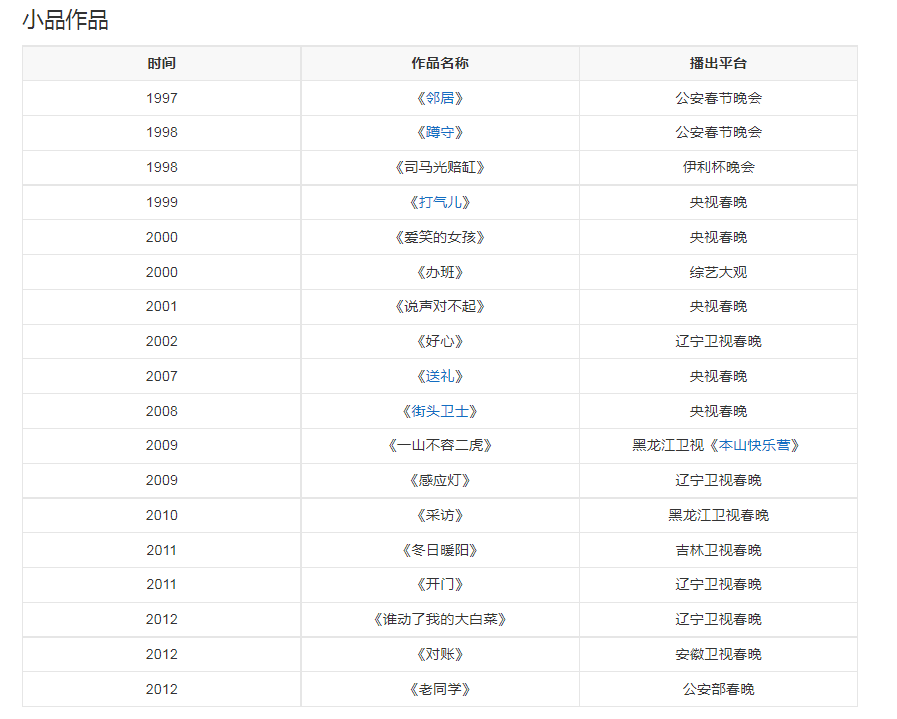Click the 小品作品 section heading
The width and height of the screenshot is (897, 719).
(x=65, y=20)
